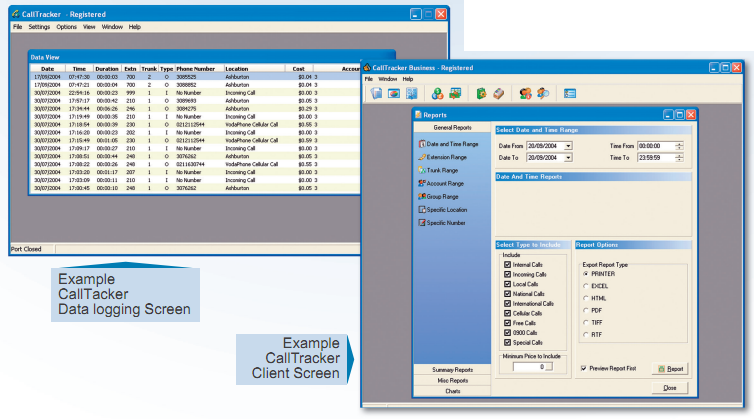Open File menu in CallTracker Business
The height and width of the screenshot is (419, 754).
(368, 79)
